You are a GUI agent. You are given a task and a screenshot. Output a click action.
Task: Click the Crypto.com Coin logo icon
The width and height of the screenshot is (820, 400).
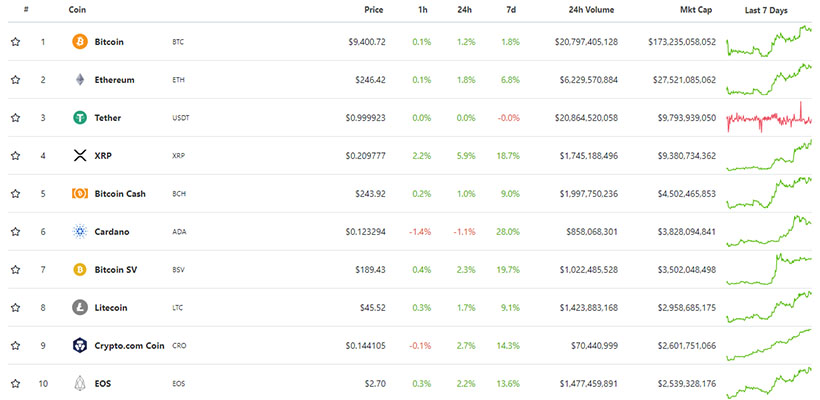click(79, 346)
